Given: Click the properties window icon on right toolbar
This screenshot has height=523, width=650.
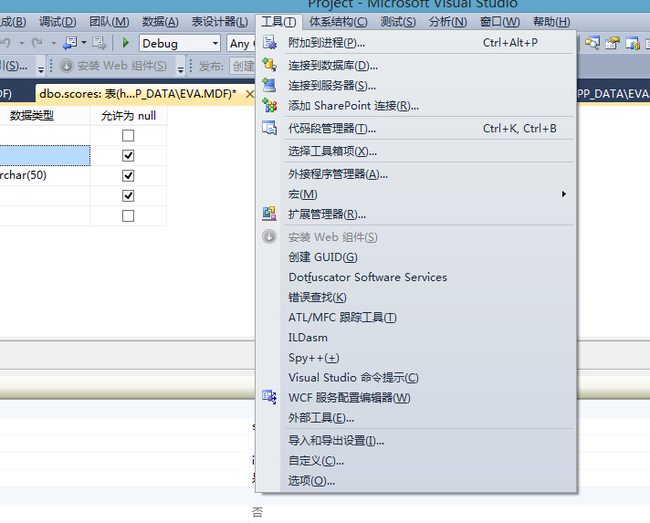Looking at the screenshot, I should (612, 43).
